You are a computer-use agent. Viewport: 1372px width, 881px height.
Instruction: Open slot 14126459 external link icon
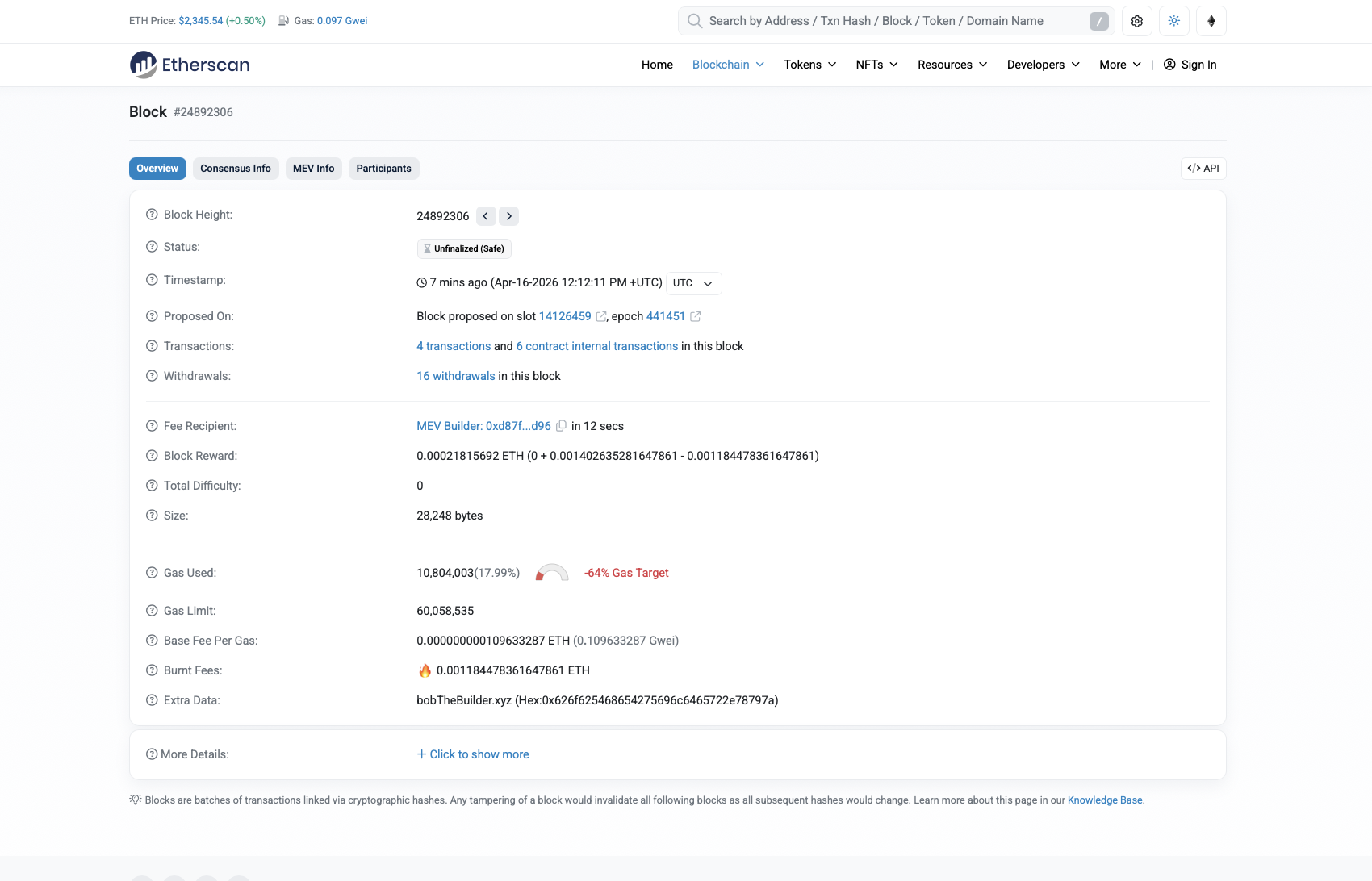click(x=601, y=316)
